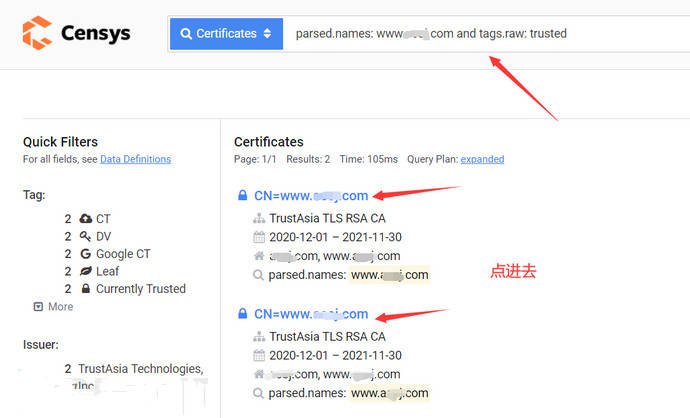Click the magnifier icon in Certificates button
This screenshot has height=418, width=690.
tap(186, 34)
